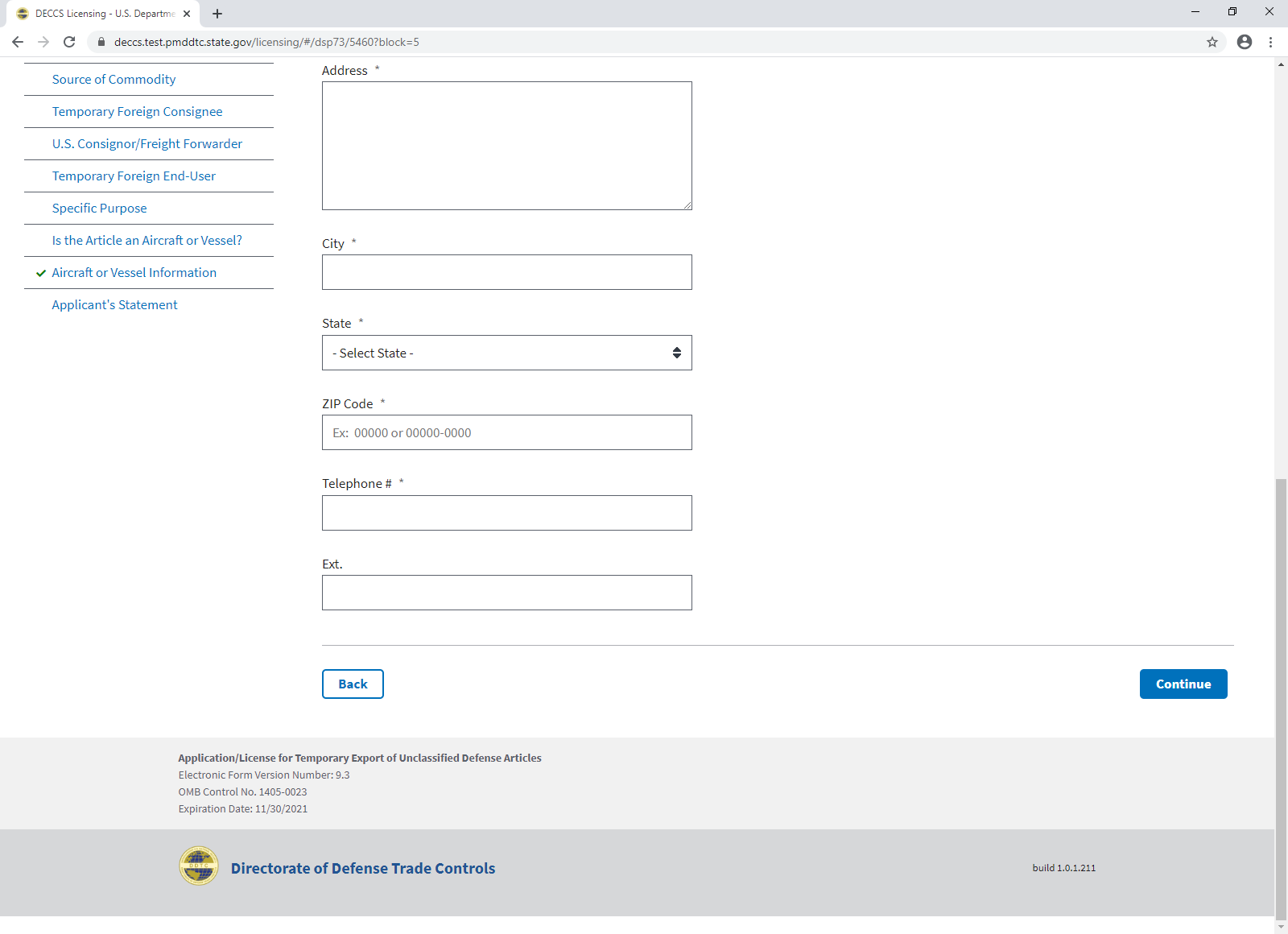Click the page vertical scrollbar thumb
Screen dimensions: 1288x934
(1281, 699)
